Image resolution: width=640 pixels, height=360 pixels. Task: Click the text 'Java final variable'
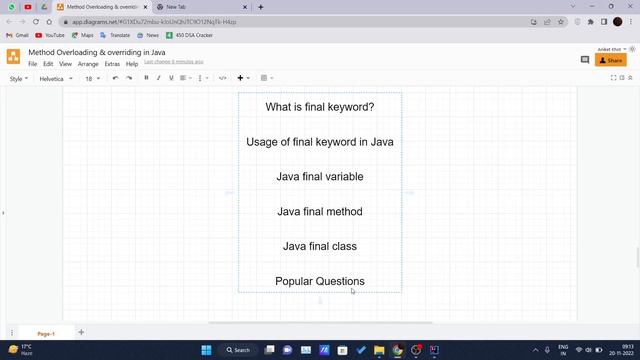pyautogui.click(x=320, y=177)
